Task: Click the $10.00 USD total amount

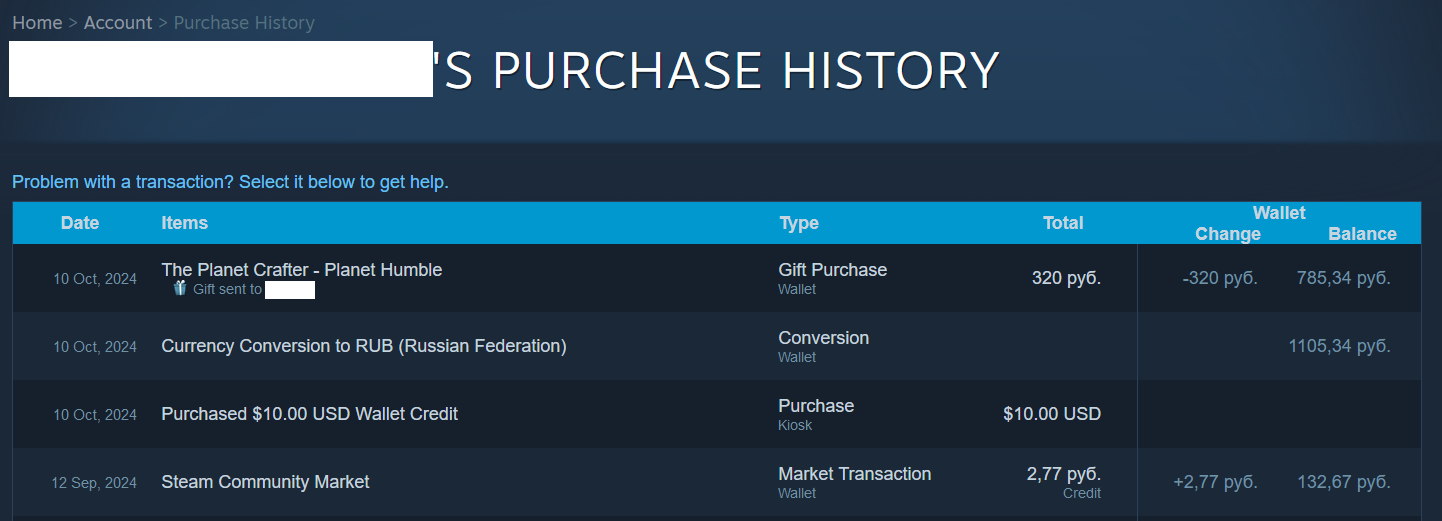Action: (1052, 414)
